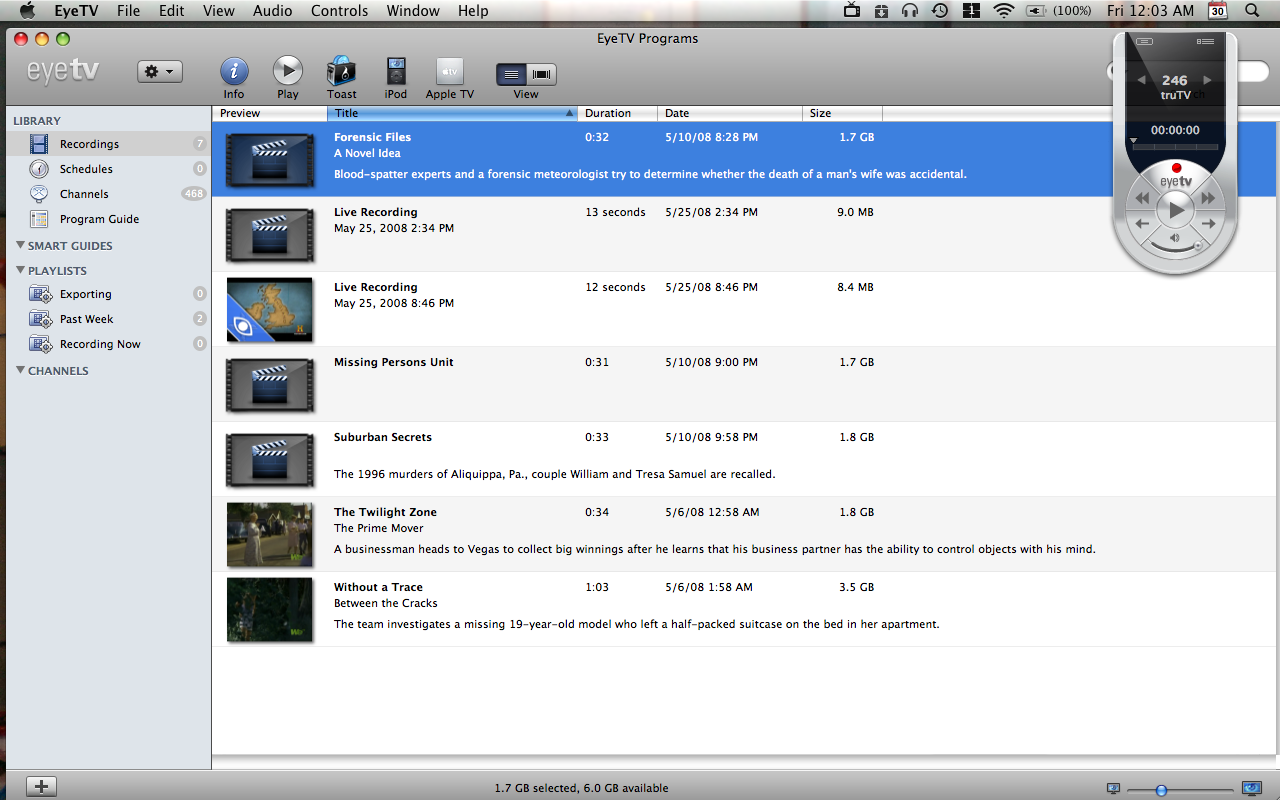The height and width of the screenshot is (800, 1280).
Task: Click the top-right list icon on the remote
Action: pyautogui.click(x=1206, y=41)
